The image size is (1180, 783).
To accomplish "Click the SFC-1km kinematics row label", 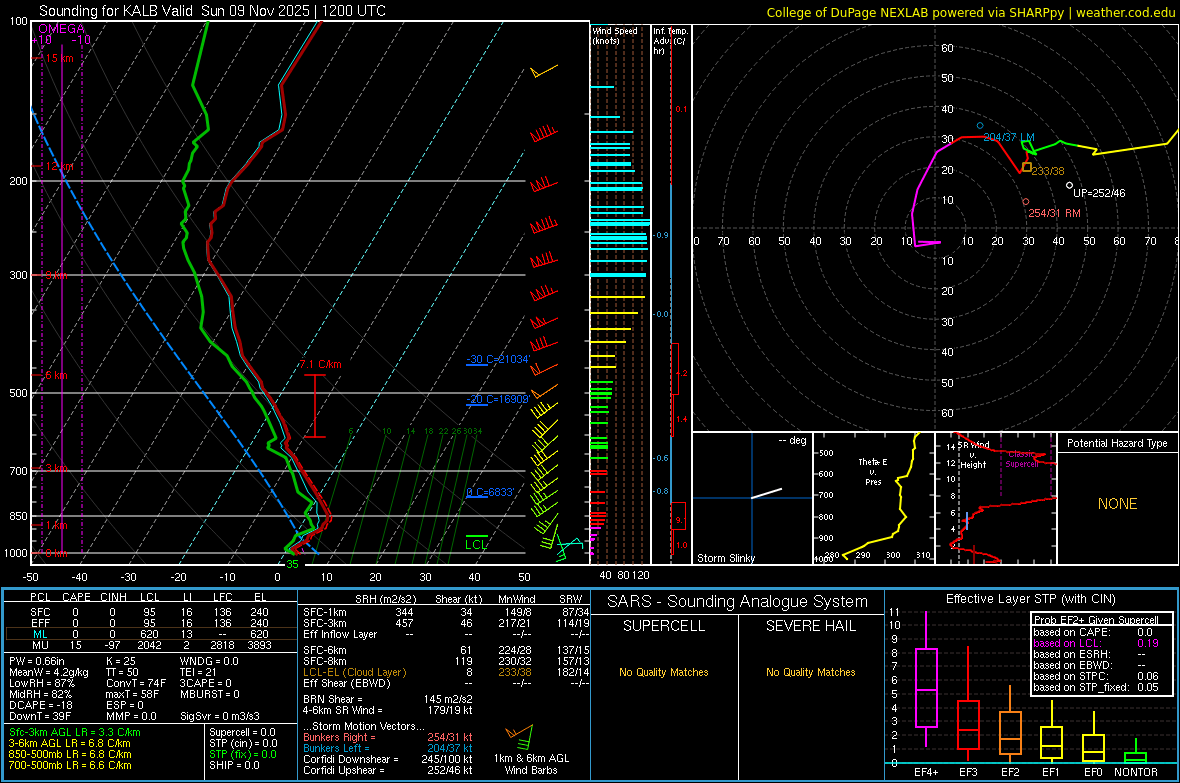I will pos(325,612).
